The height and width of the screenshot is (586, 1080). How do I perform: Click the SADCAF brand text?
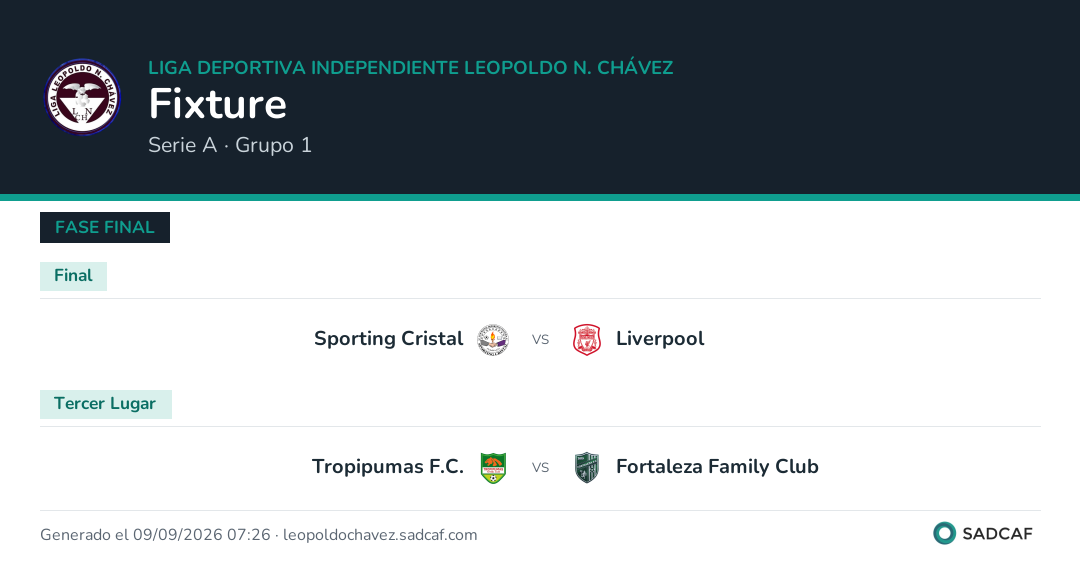tap(997, 534)
